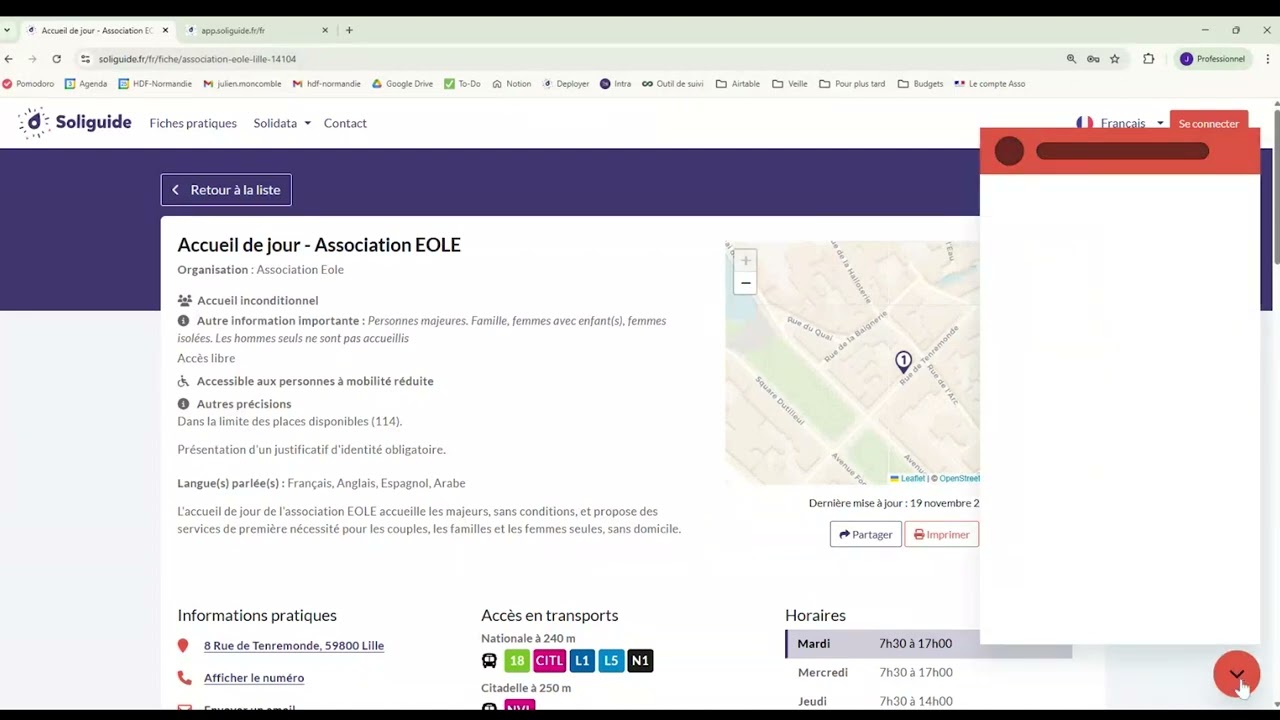Close the Accueil de jour tab
Viewport: 1280px width, 720px height.
(165, 30)
